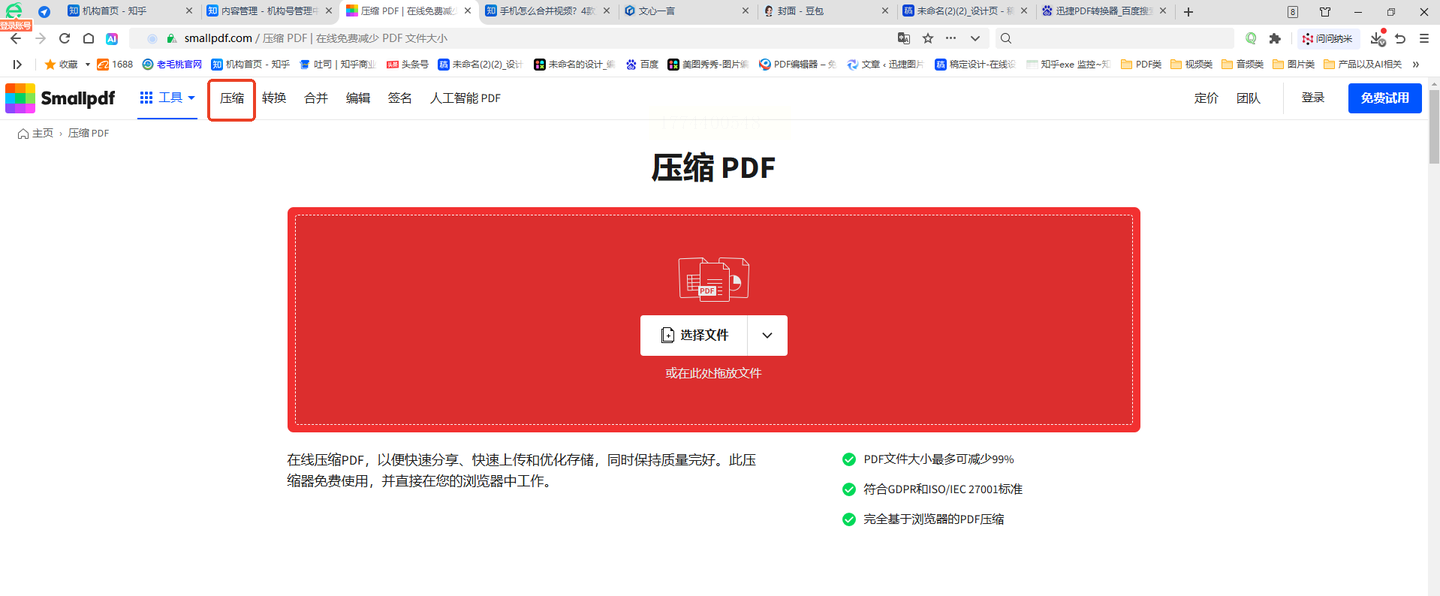The image size is (1440, 596).
Task: Expand the dropdown arrow beside 选择文件
Action: click(767, 335)
